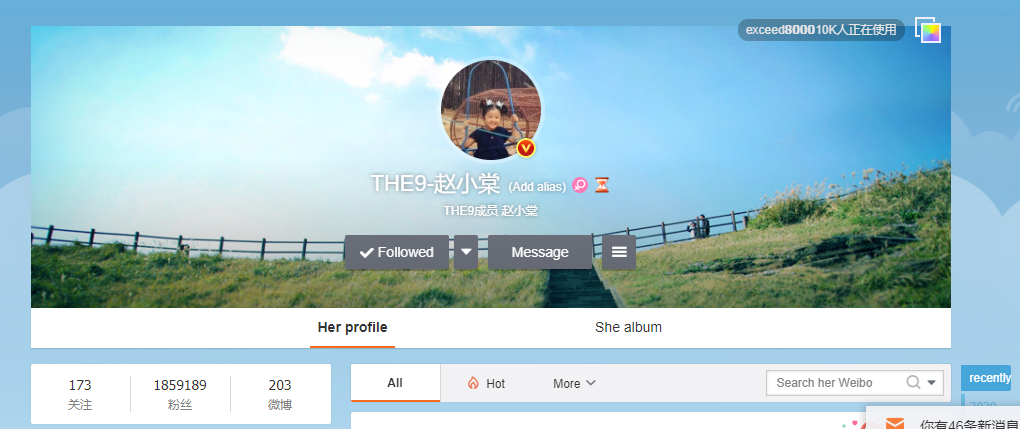Screen dimensions: 1020x429
Task: Open the envelope new-messages notification
Action: (895, 424)
